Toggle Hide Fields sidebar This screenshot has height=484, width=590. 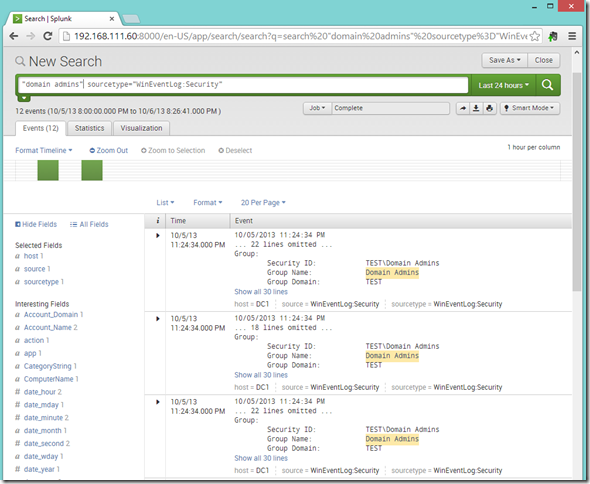[36, 225]
